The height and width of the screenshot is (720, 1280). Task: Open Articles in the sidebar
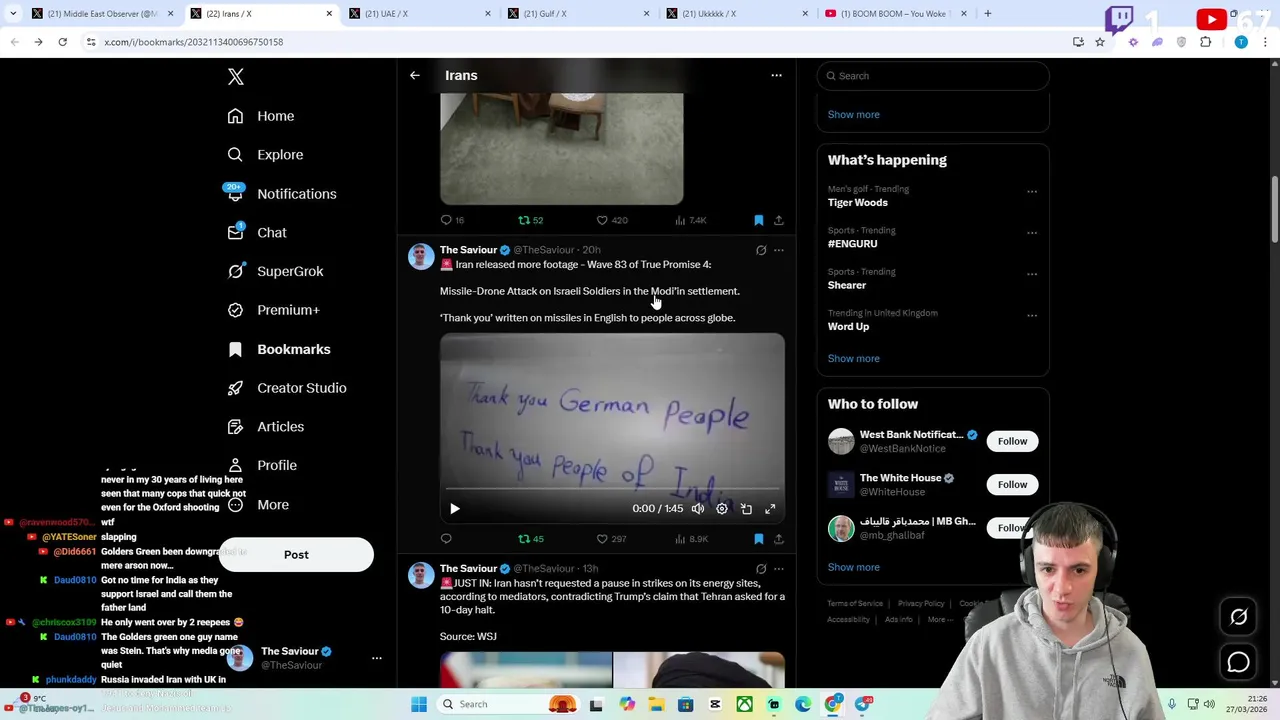(x=266, y=427)
